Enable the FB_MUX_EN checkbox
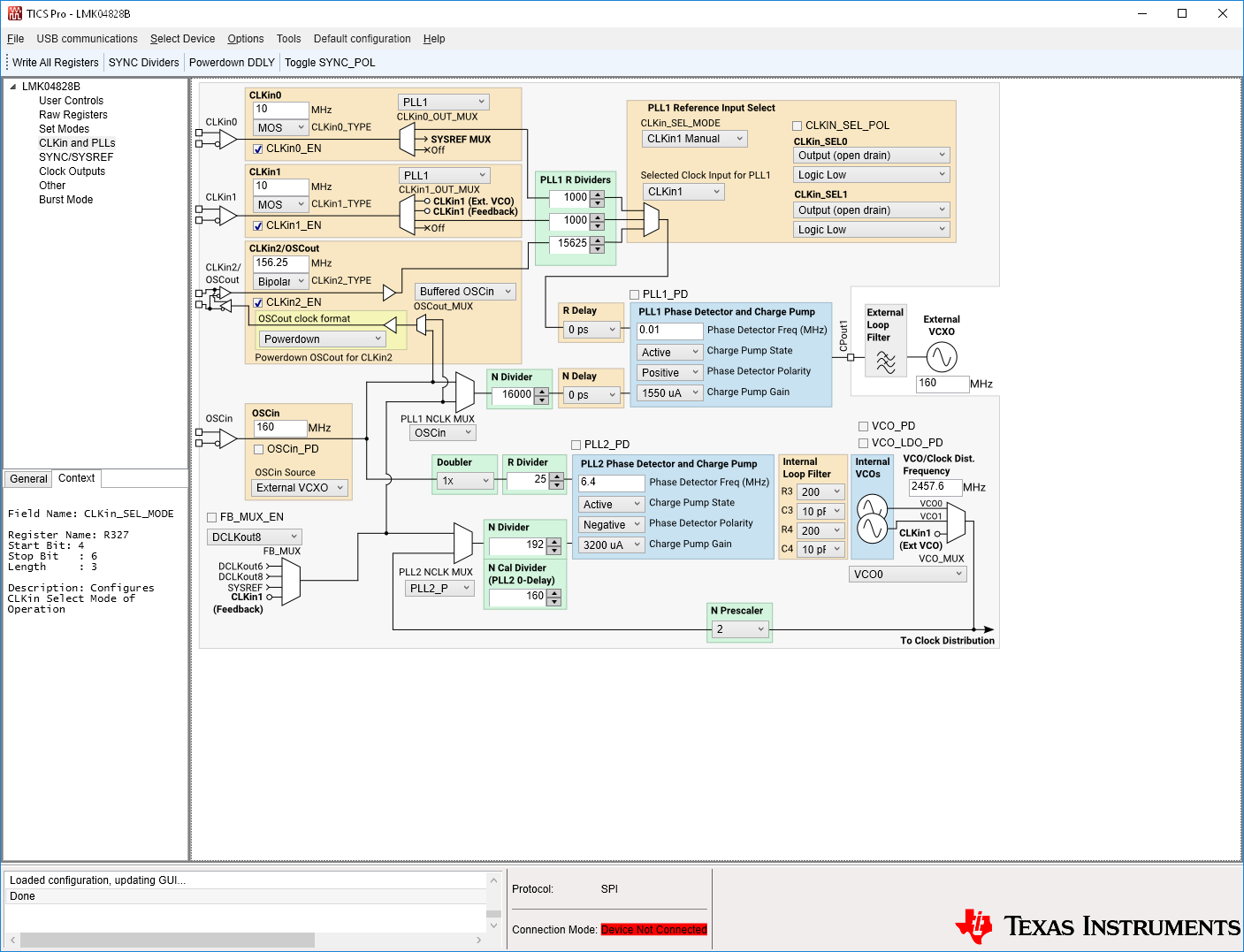Screen dimensions: 1244x952 tap(212, 518)
